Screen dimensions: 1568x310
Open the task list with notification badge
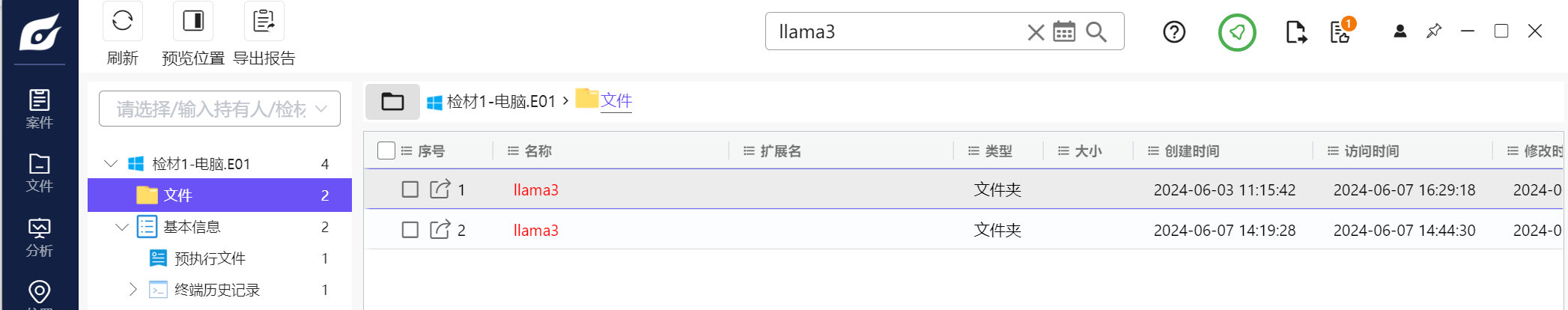coord(1340,32)
